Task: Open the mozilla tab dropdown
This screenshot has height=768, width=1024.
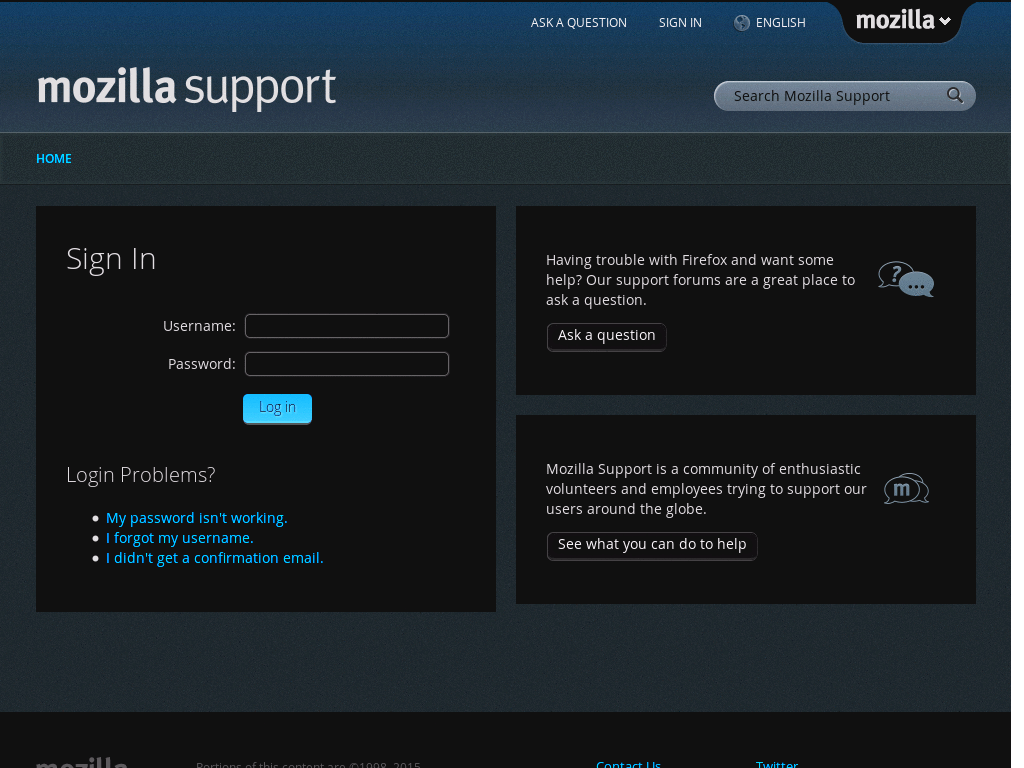Action: click(903, 21)
